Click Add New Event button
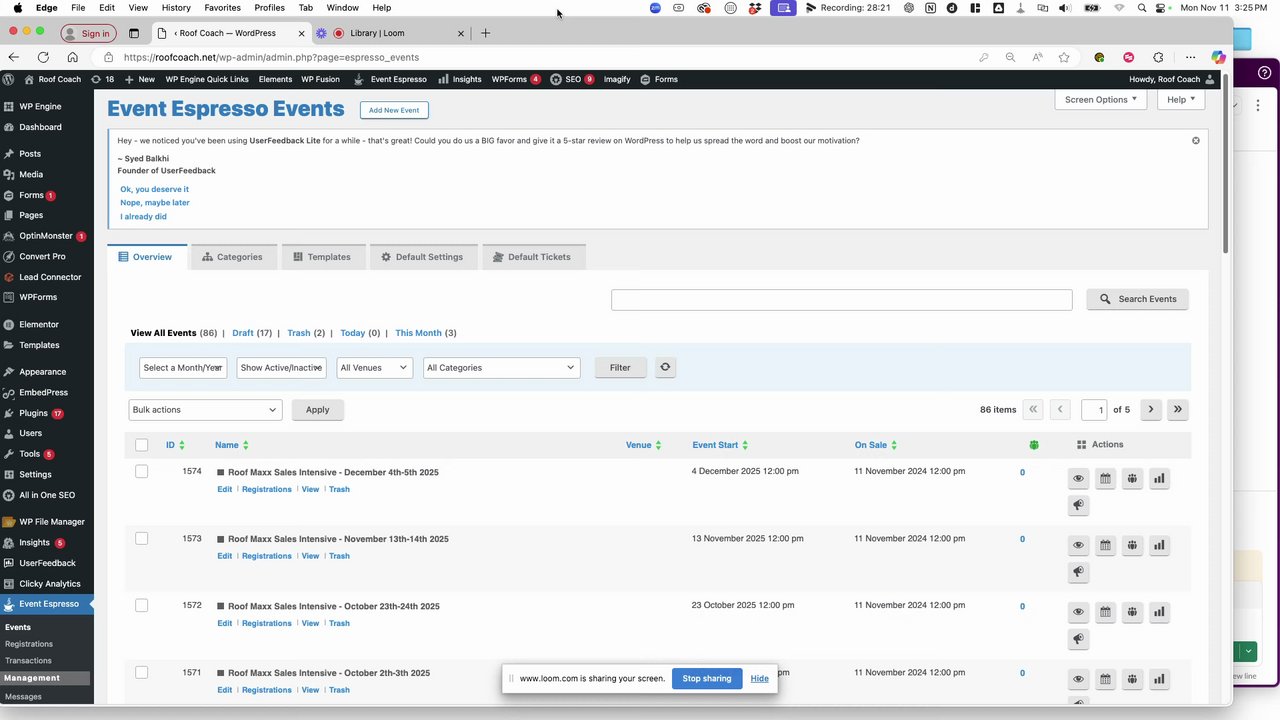This screenshot has width=1280, height=720. pos(394,110)
